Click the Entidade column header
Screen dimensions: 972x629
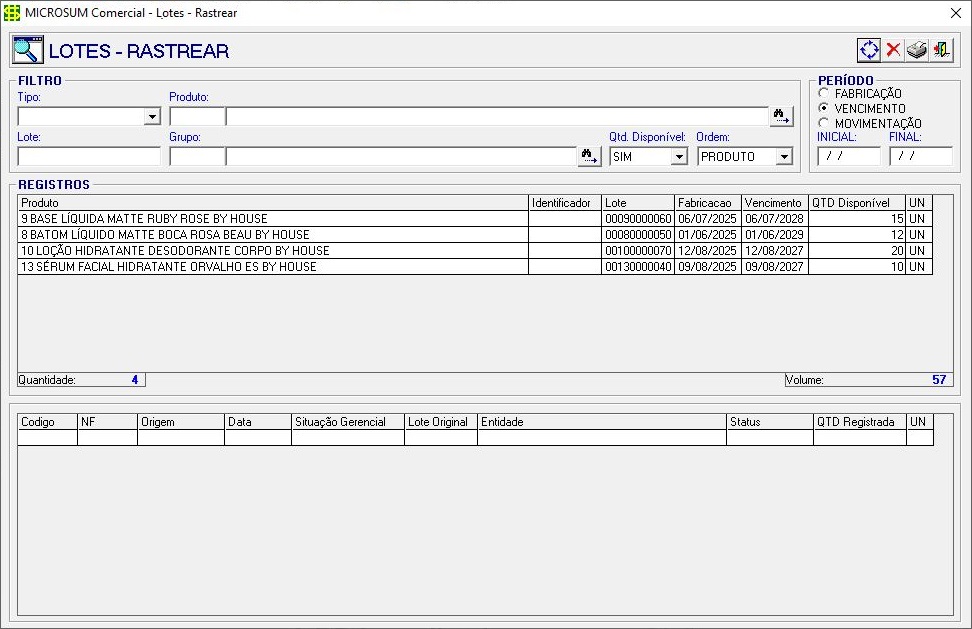pyautogui.click(x=602, y=422)
